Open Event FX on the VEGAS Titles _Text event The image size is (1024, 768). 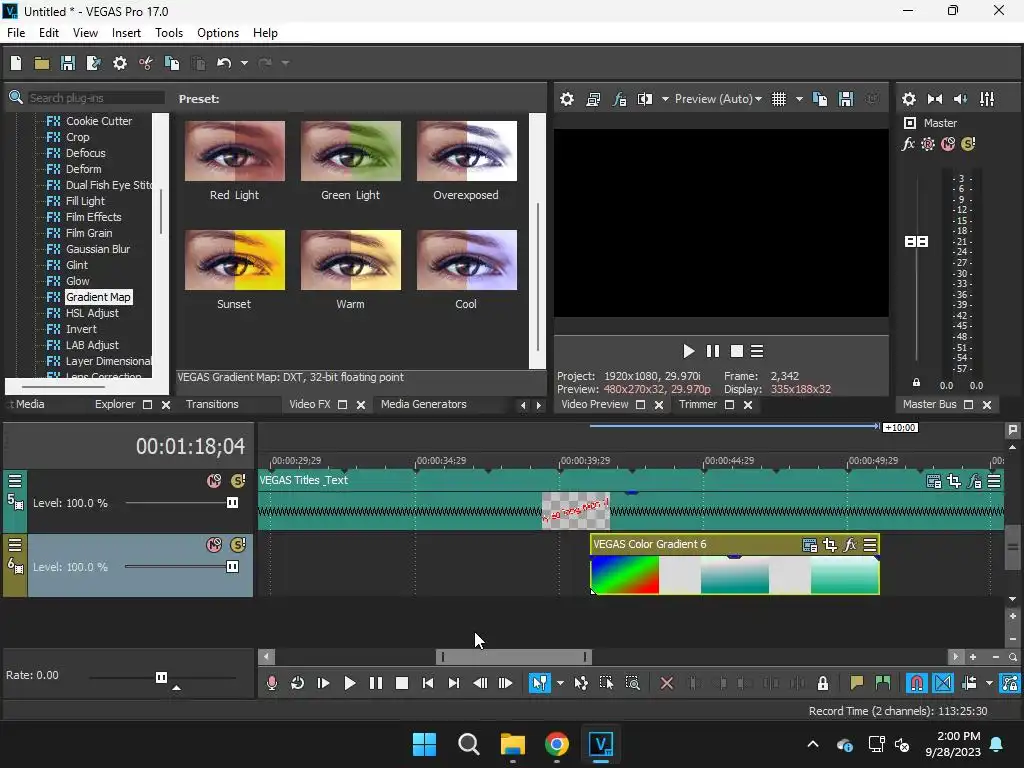(974, 481)
